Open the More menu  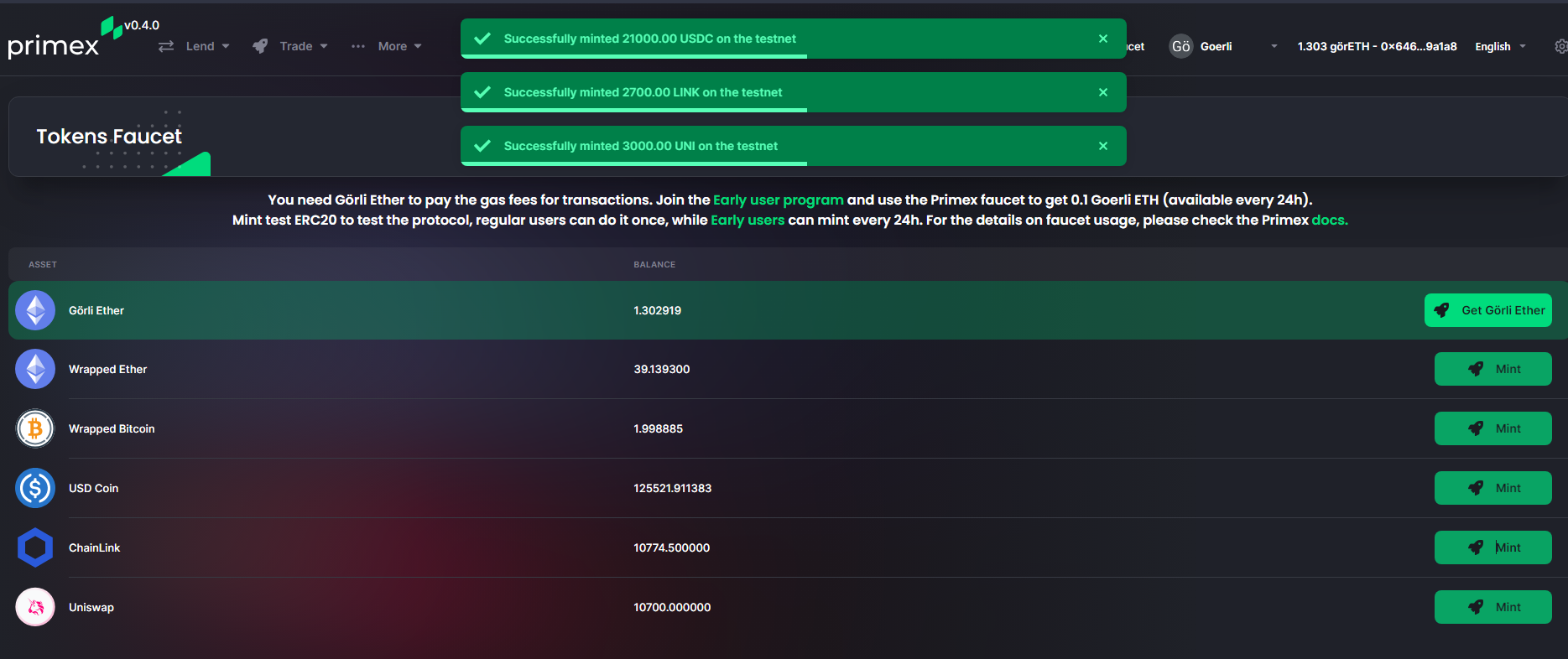pyautogui.click(x=387, y=46)
